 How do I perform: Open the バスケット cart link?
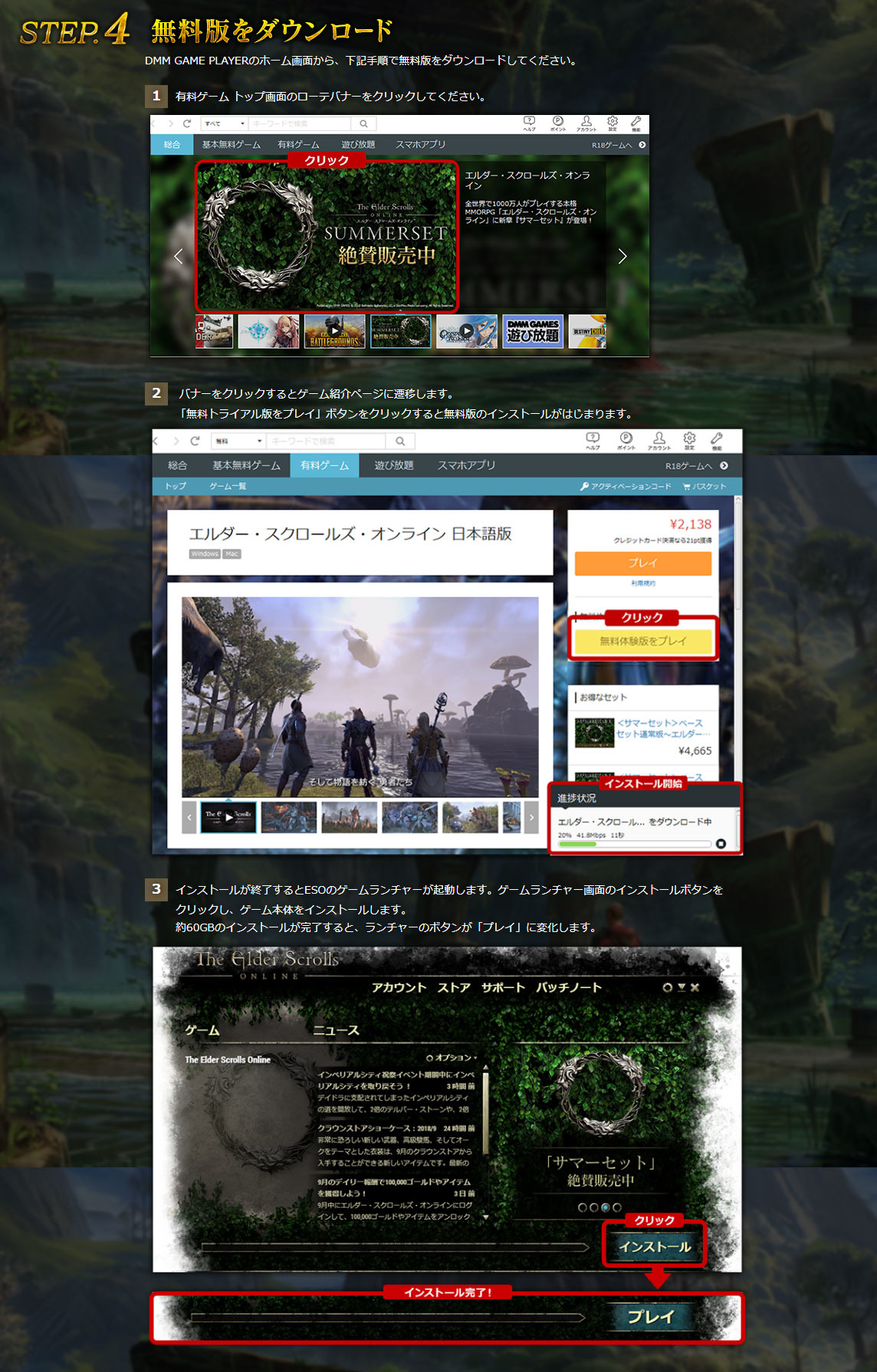point(704,486)
